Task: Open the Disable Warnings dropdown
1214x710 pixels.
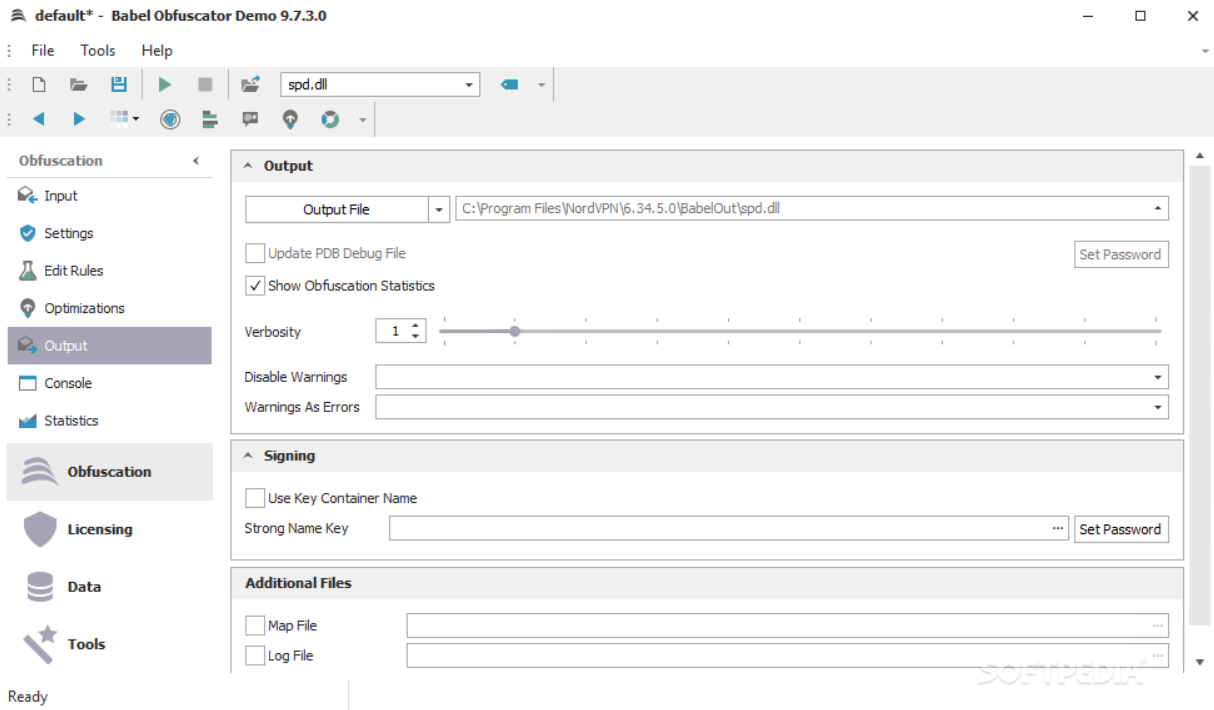Action: pyautogui.click(x=1158, y=377)
